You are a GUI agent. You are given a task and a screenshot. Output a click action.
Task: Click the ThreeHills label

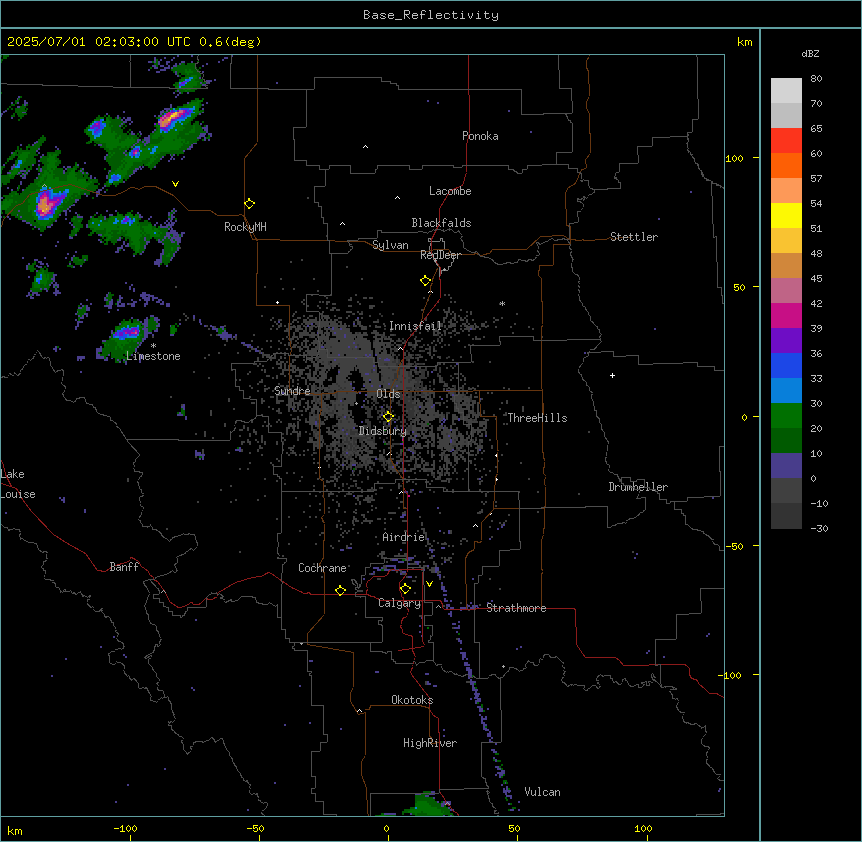click(x=537, y=418)
